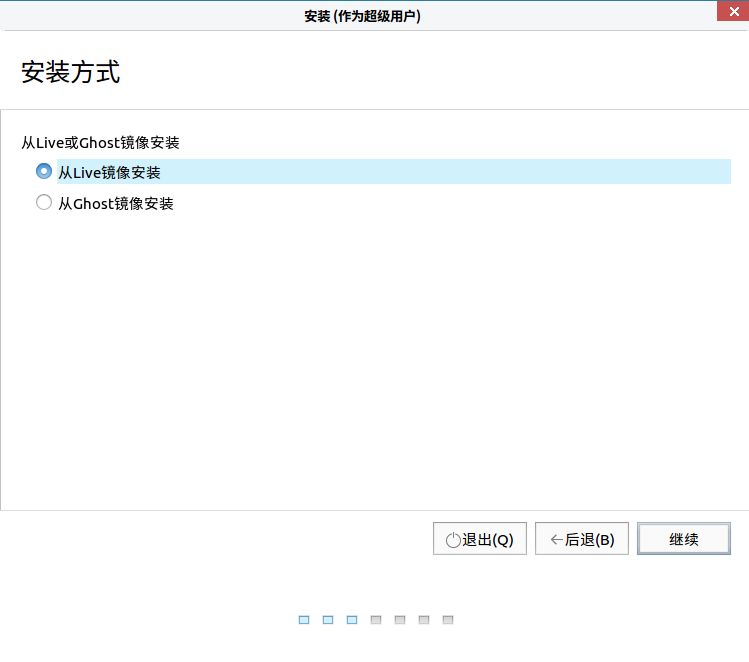Select the 从Ghost镜像安装 radio button
Viewport: 749px width, 662px height.
[44, 202]
